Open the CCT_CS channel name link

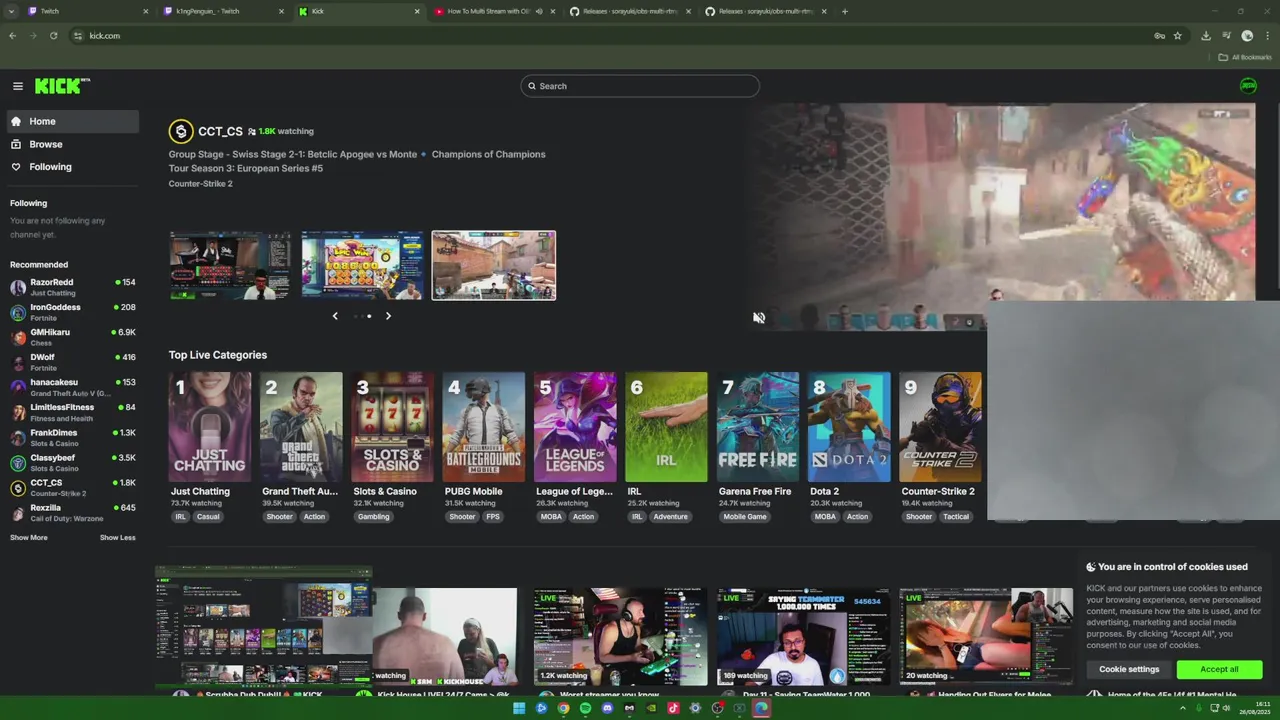[x=220, y=131]
